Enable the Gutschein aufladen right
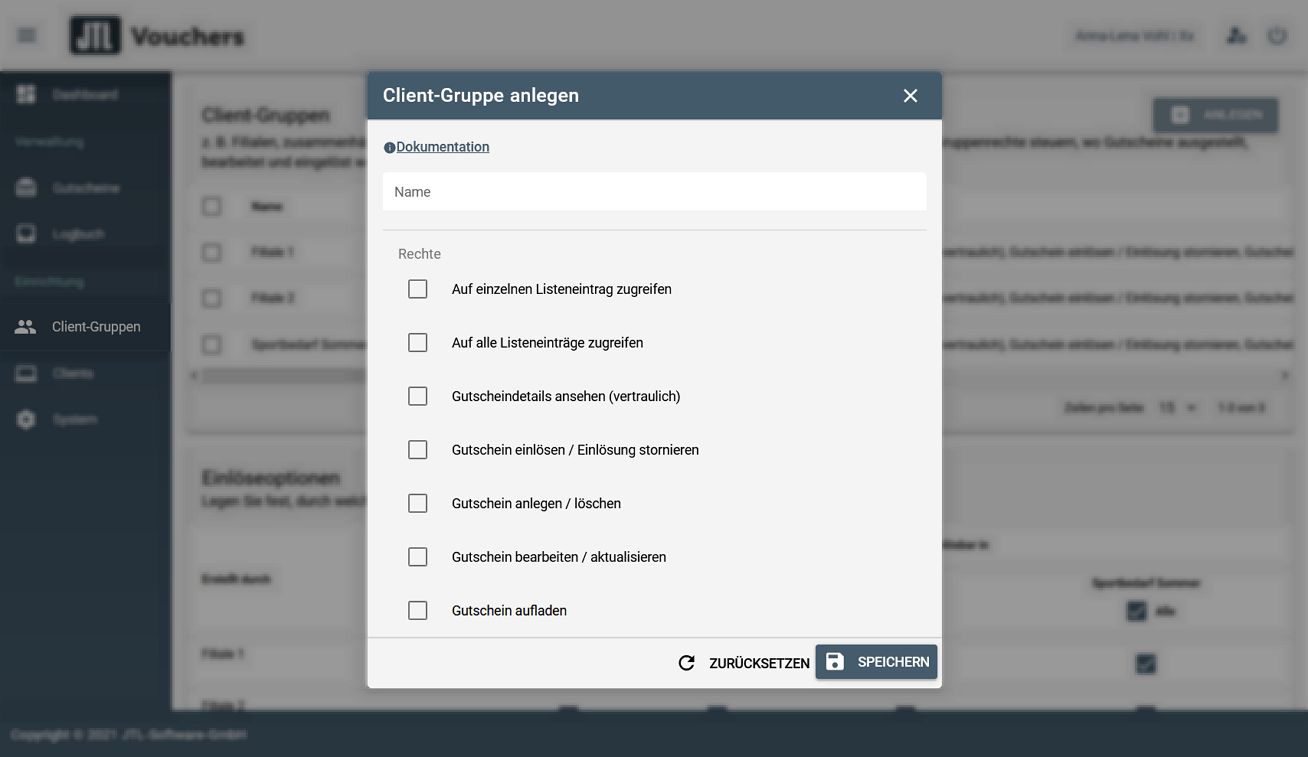Viewport: 1308px width, 757px height. (x=418, y=610)
